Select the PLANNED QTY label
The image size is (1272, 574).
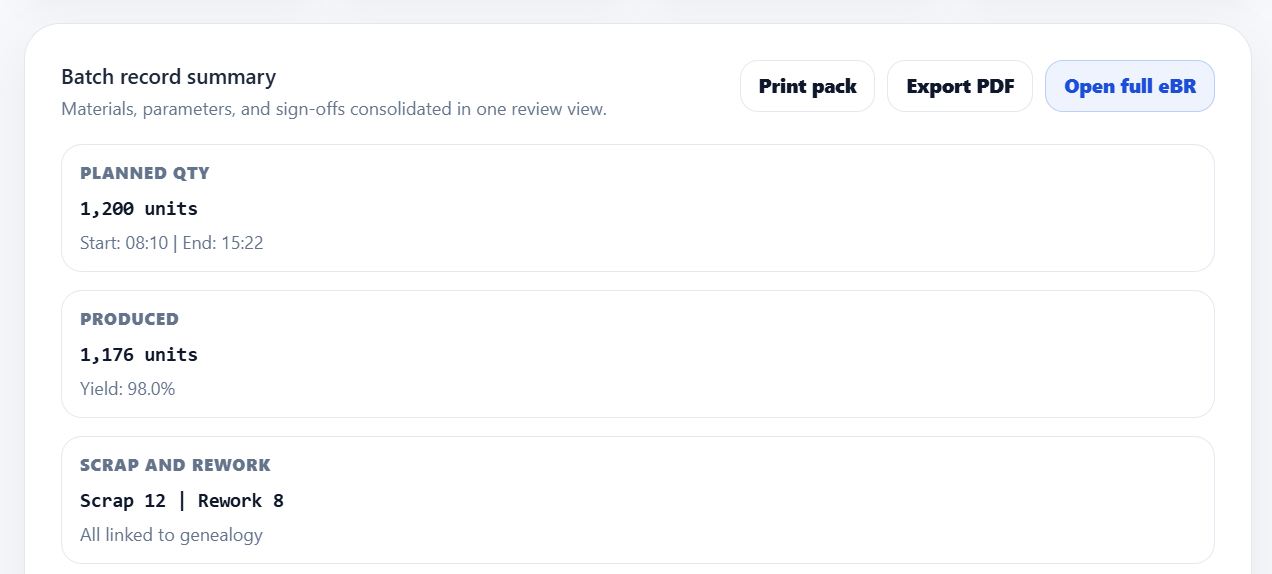click(145, 173)
